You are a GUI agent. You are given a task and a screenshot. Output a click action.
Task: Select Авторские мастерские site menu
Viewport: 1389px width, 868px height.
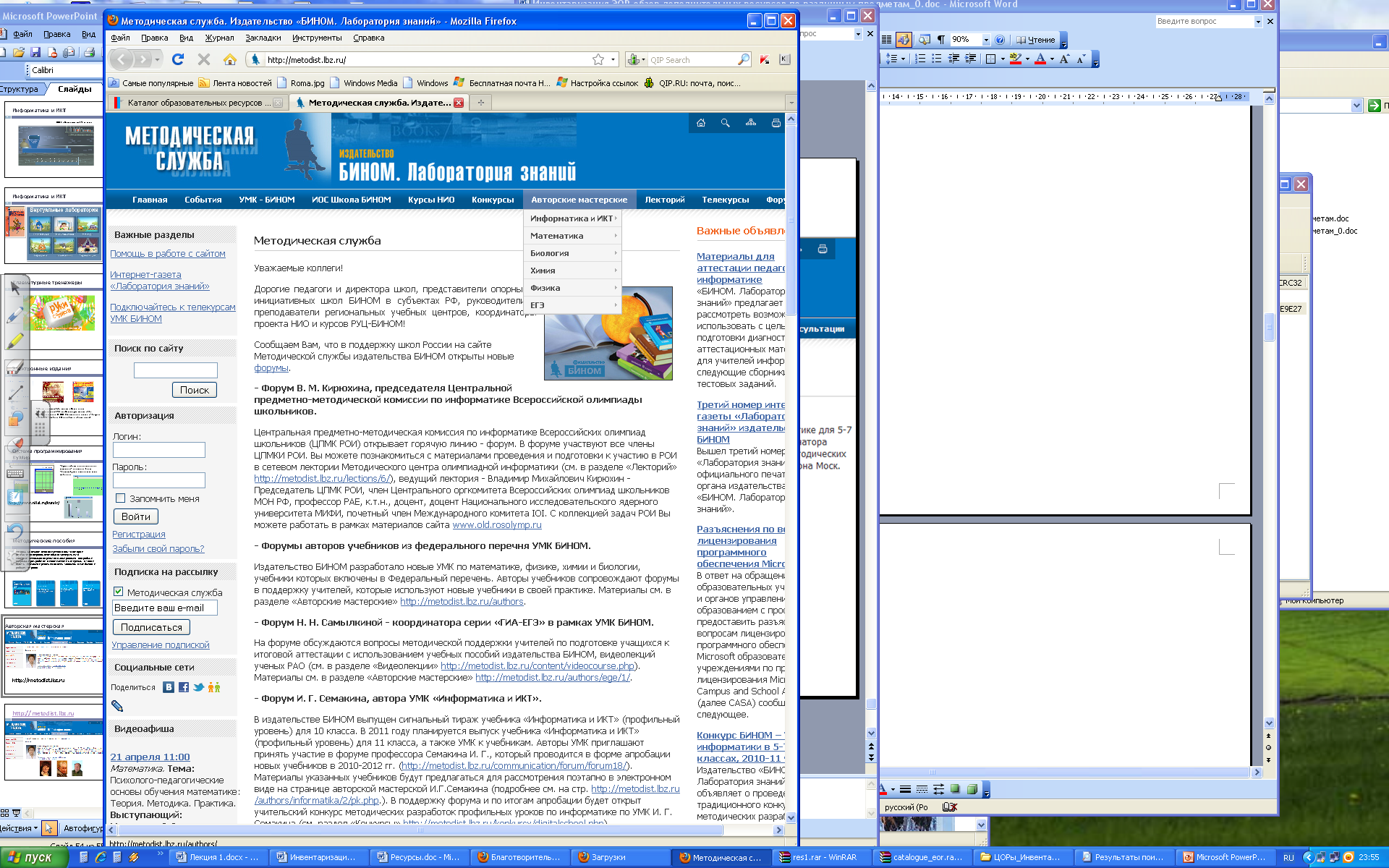click(579, 200)
